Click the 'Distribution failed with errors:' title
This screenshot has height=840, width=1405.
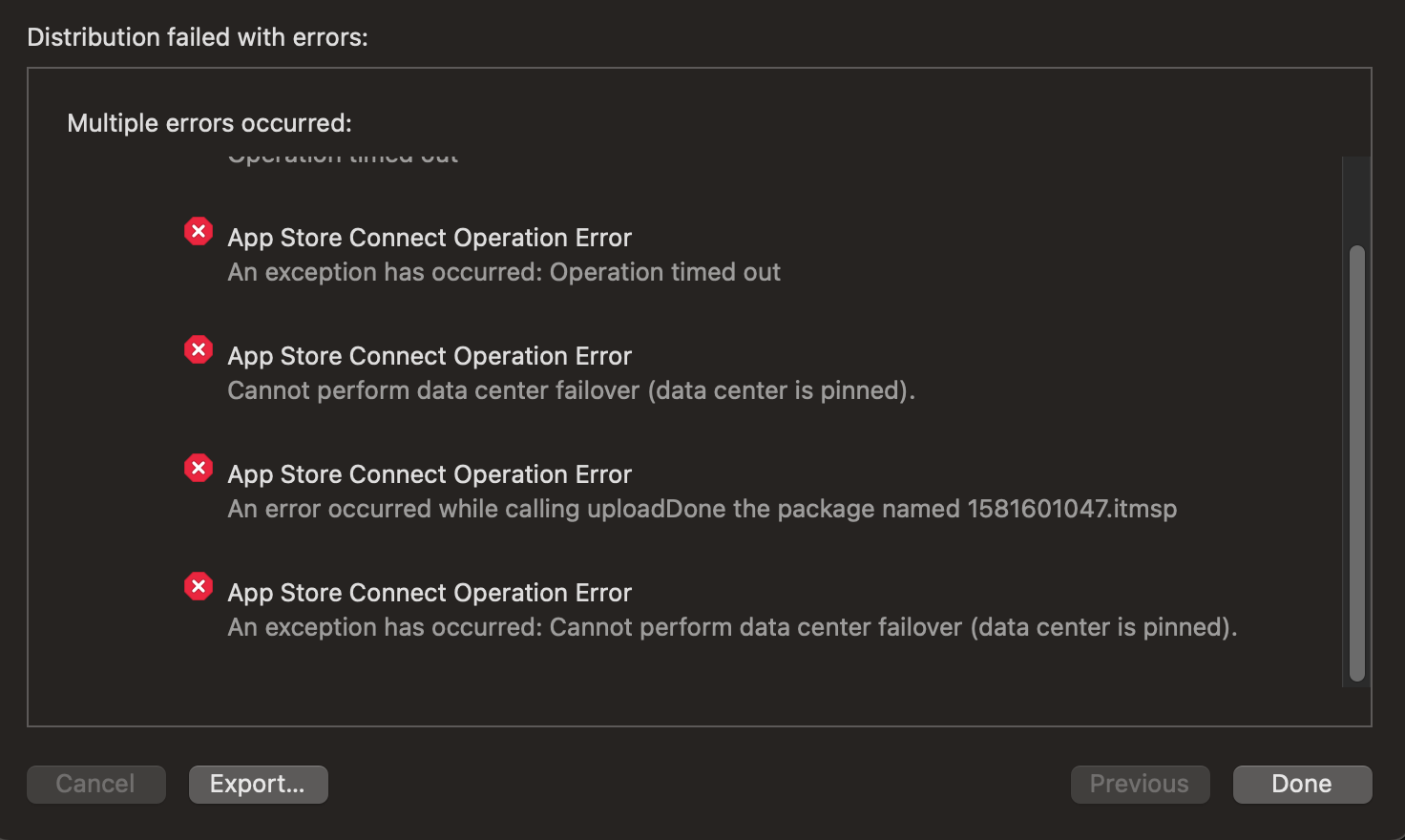point(198,37)
